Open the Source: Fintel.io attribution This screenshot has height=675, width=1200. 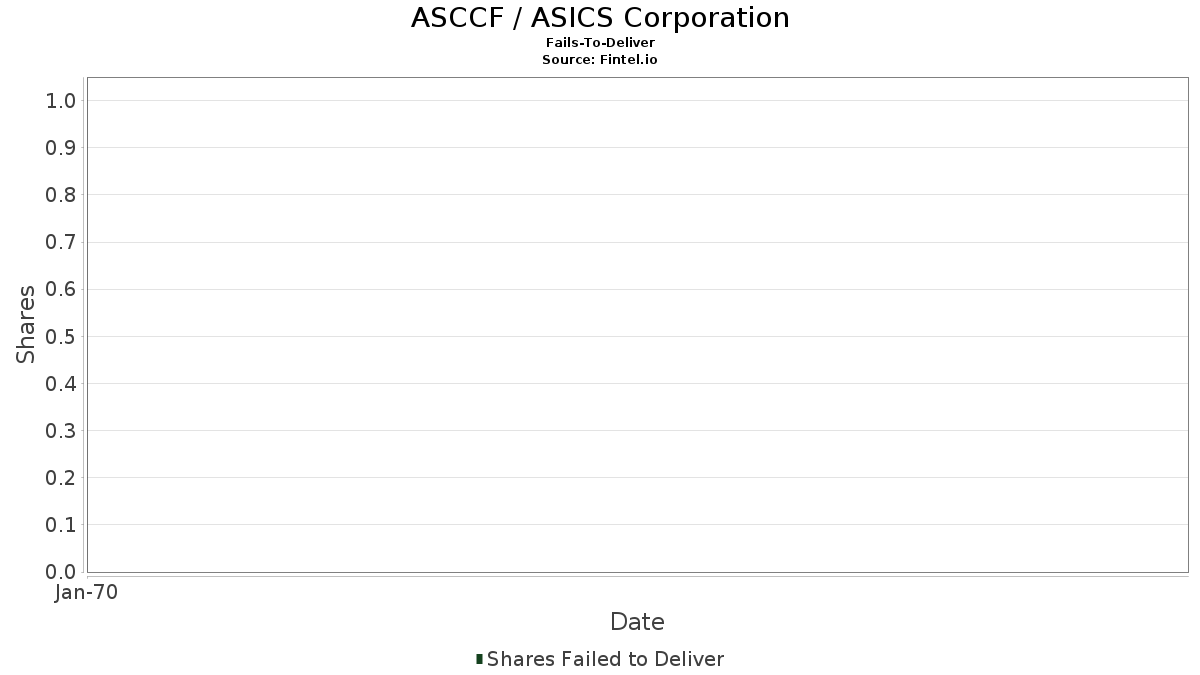pos(600,59)
